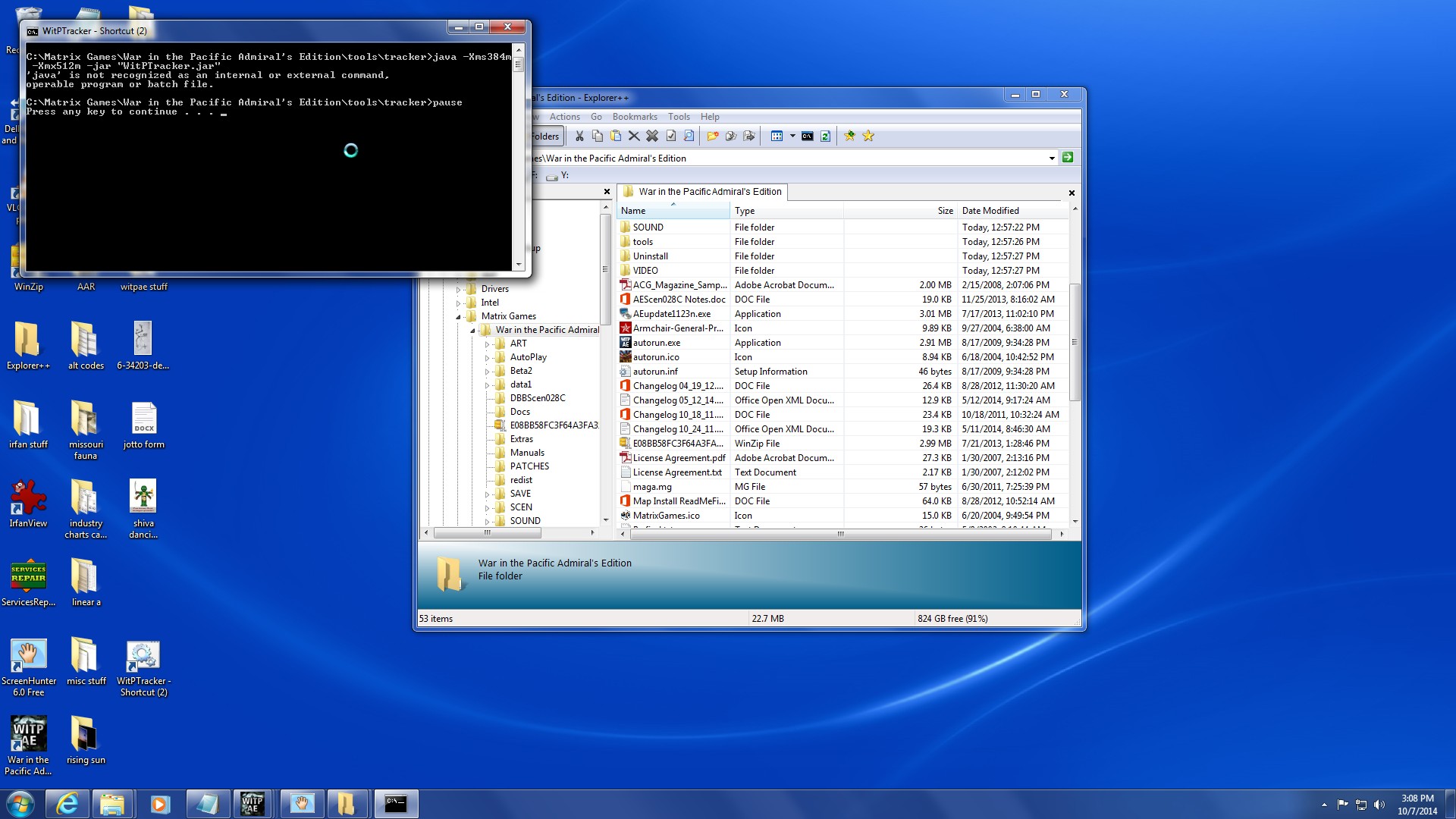Expand the ART folder node
Image resolution: width=1456 pixels, height=819 pixels.
(488, 344)
